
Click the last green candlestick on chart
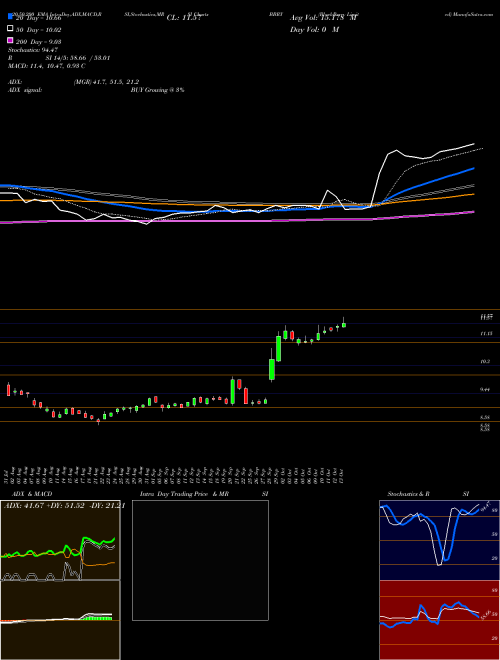click(344, 325)
